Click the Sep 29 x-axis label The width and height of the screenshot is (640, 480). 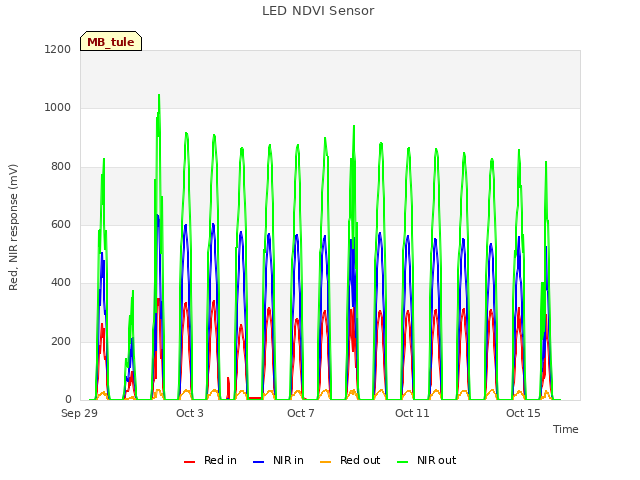click(79, 413)
